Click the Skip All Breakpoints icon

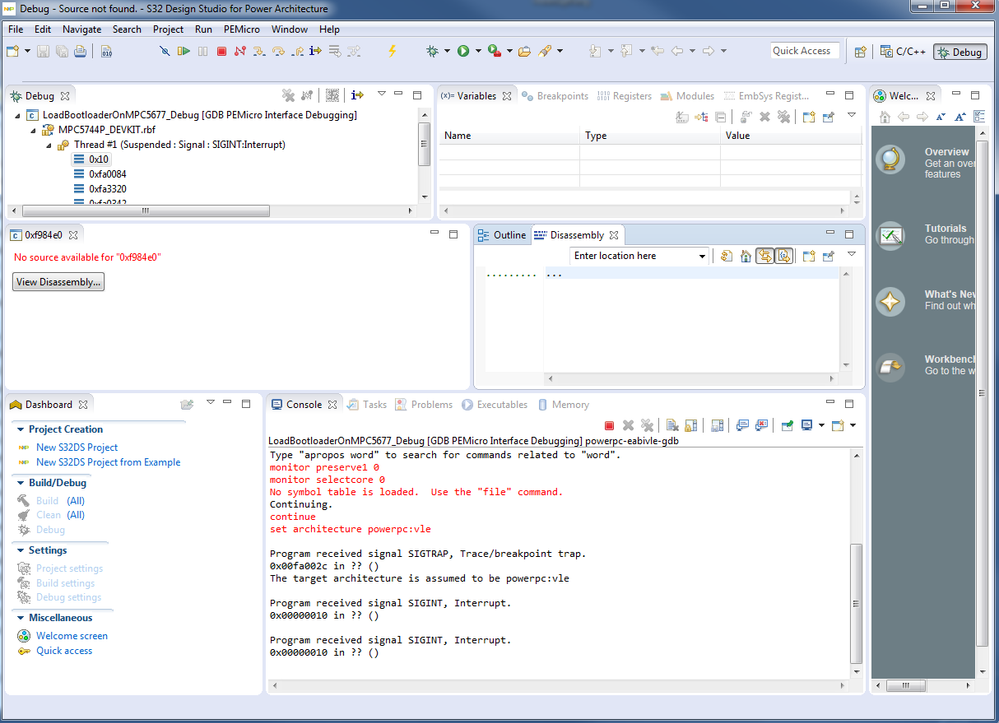tap(164, 51)
